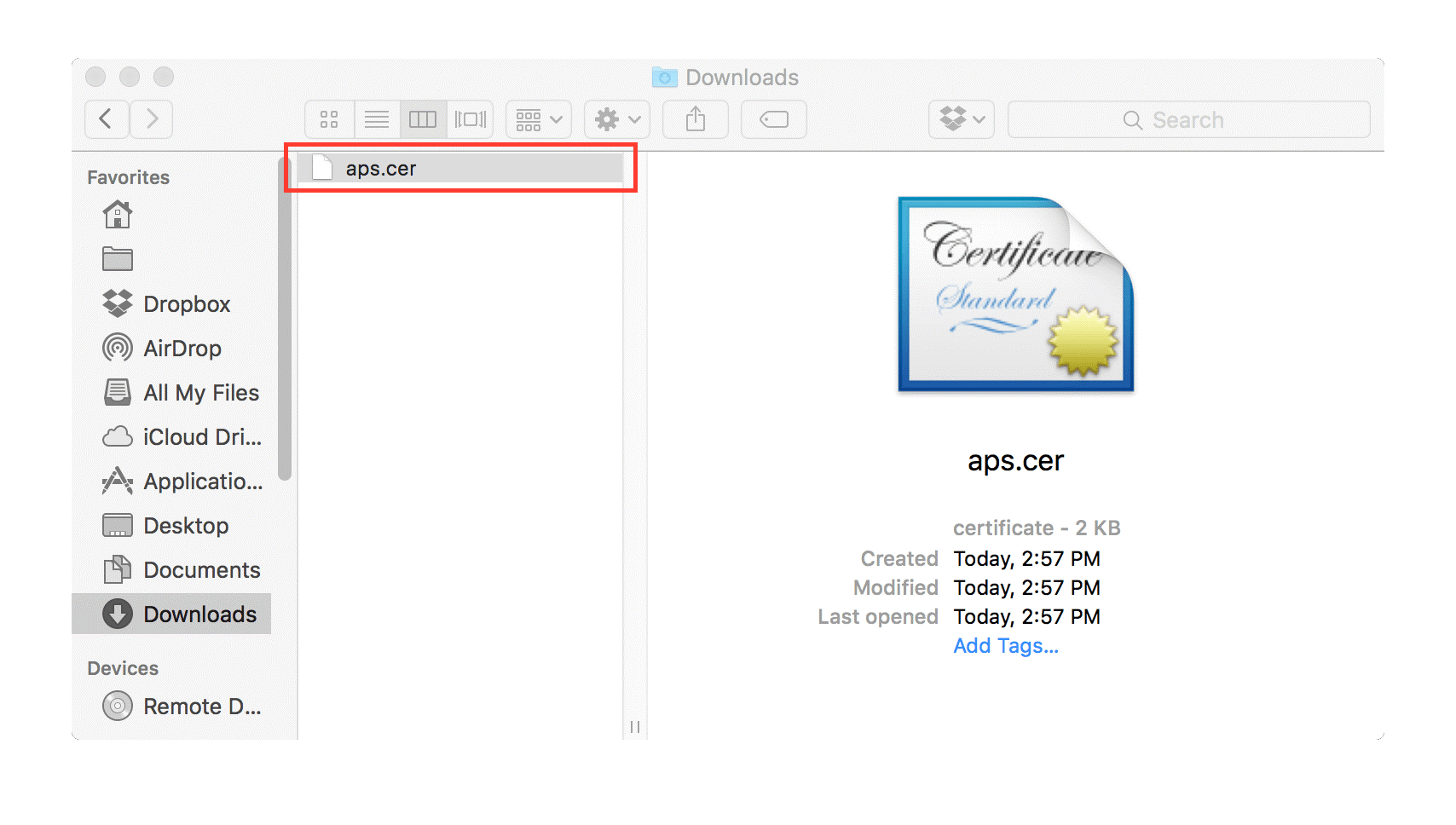Open the Home folder in sidebar
1456x825 pixels.
tap(118, 215)
